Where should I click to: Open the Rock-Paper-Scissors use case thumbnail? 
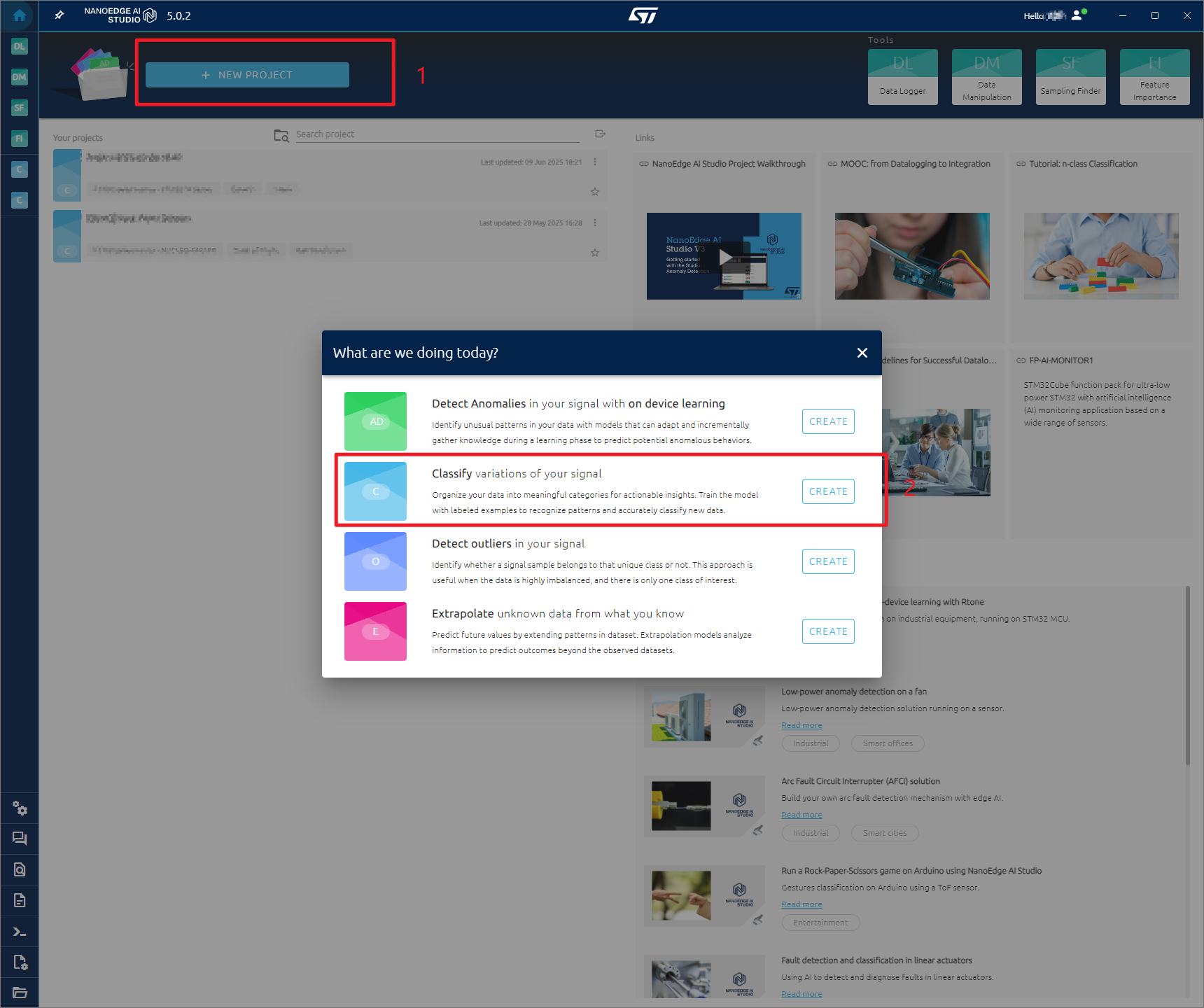pos(681,896)
